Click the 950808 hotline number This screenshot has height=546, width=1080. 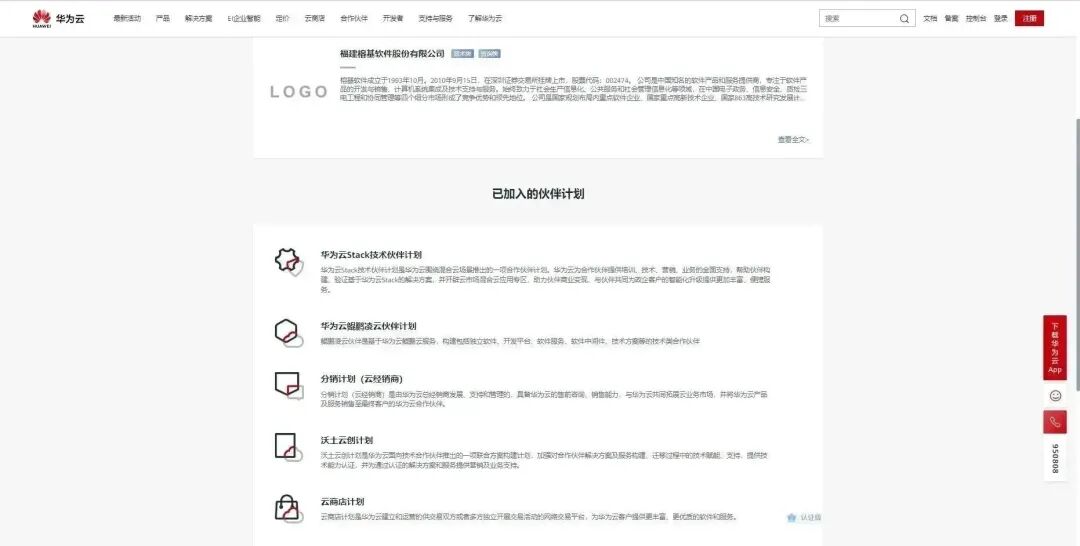pos(1055,459)
